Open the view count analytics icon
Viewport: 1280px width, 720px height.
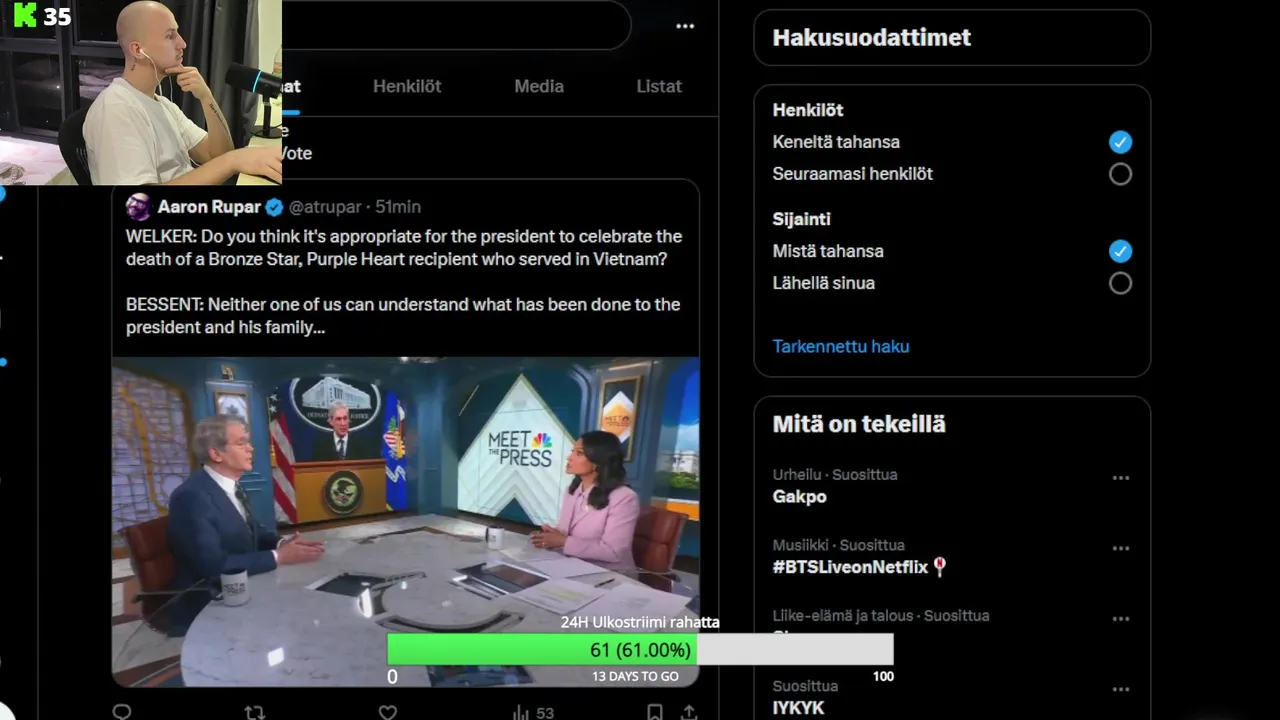tap(521, 712)
